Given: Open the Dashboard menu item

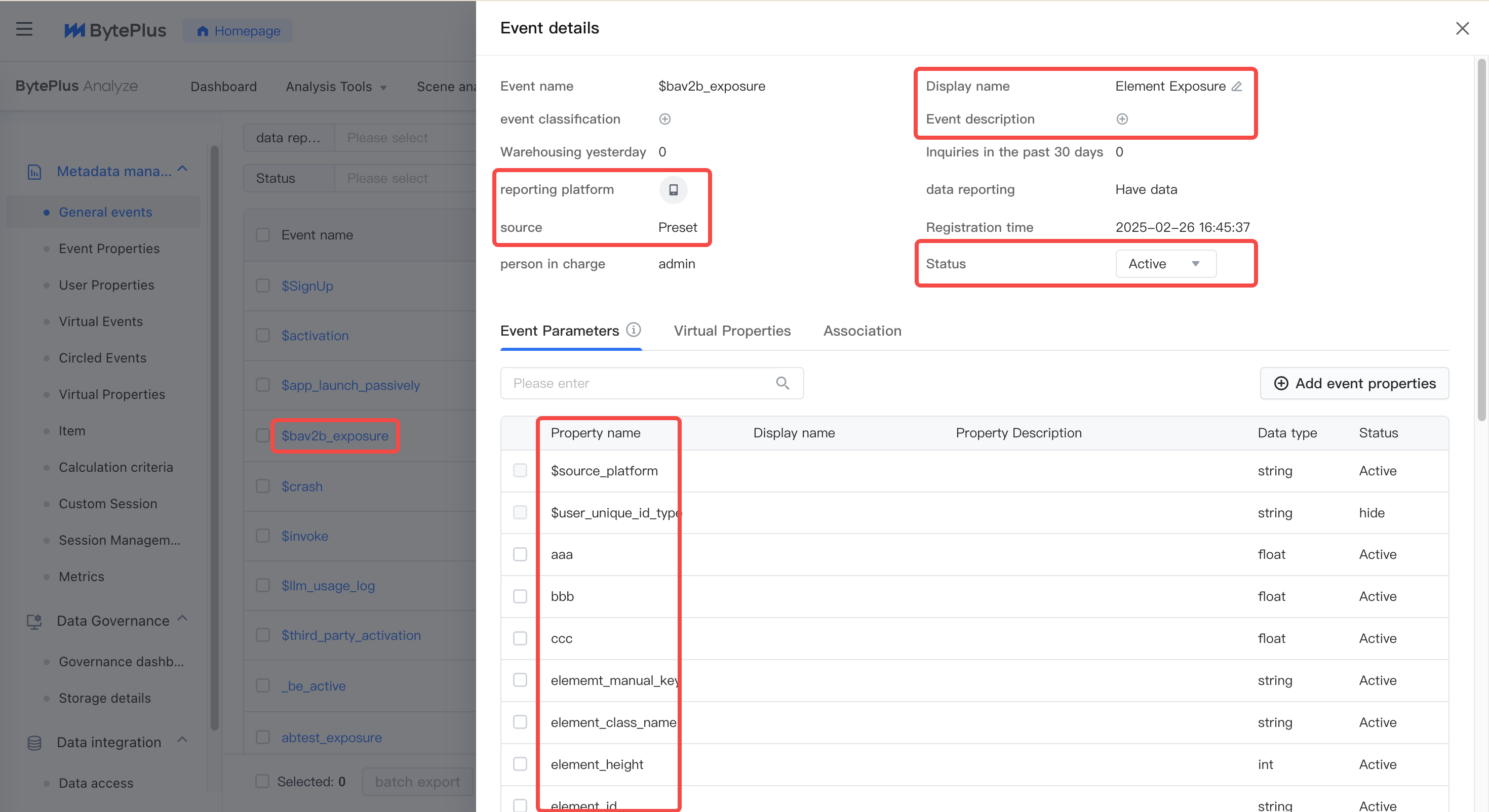Looking at the screenshot, I should point(223,87).
